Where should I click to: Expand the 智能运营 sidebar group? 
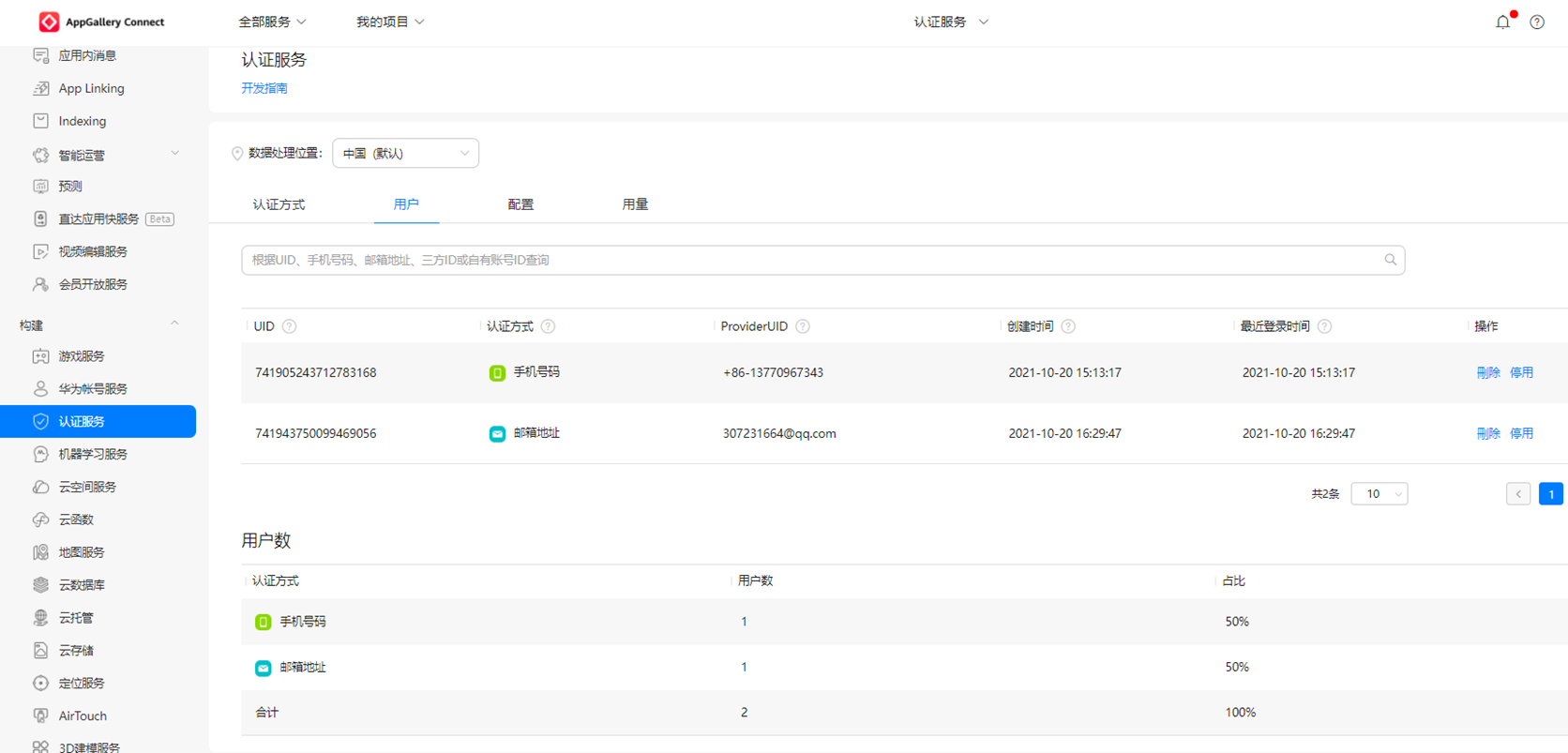(174, 154)
